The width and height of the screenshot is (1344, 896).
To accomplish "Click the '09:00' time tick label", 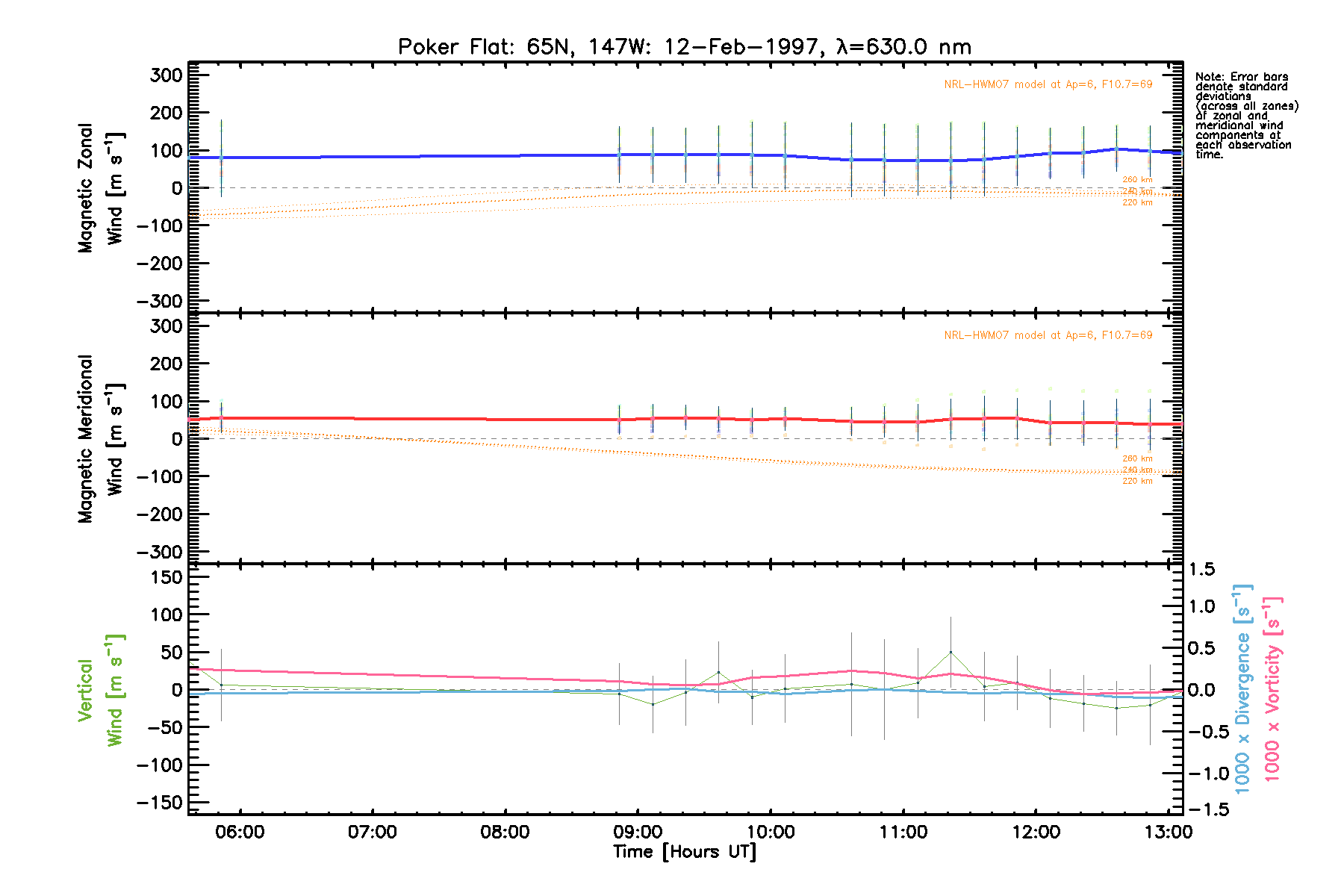I will coord(638,833).
